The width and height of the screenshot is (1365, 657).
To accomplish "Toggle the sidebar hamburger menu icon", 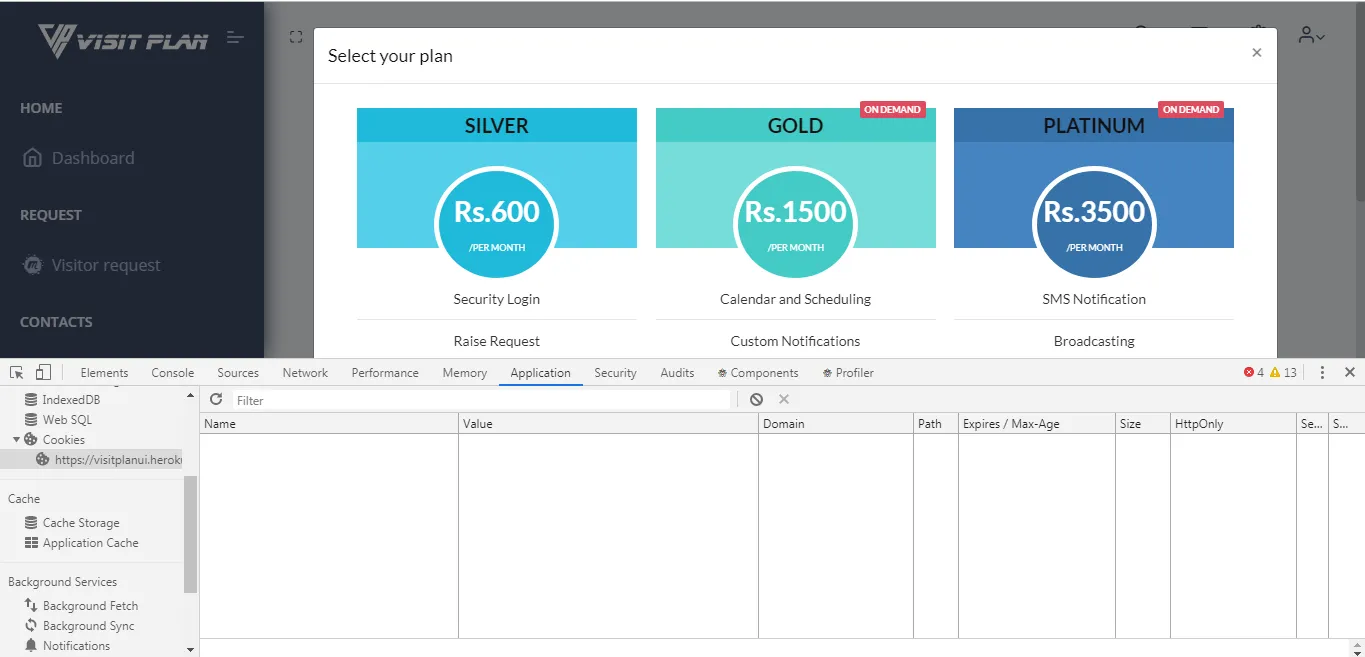I will [x=235, y=38].
